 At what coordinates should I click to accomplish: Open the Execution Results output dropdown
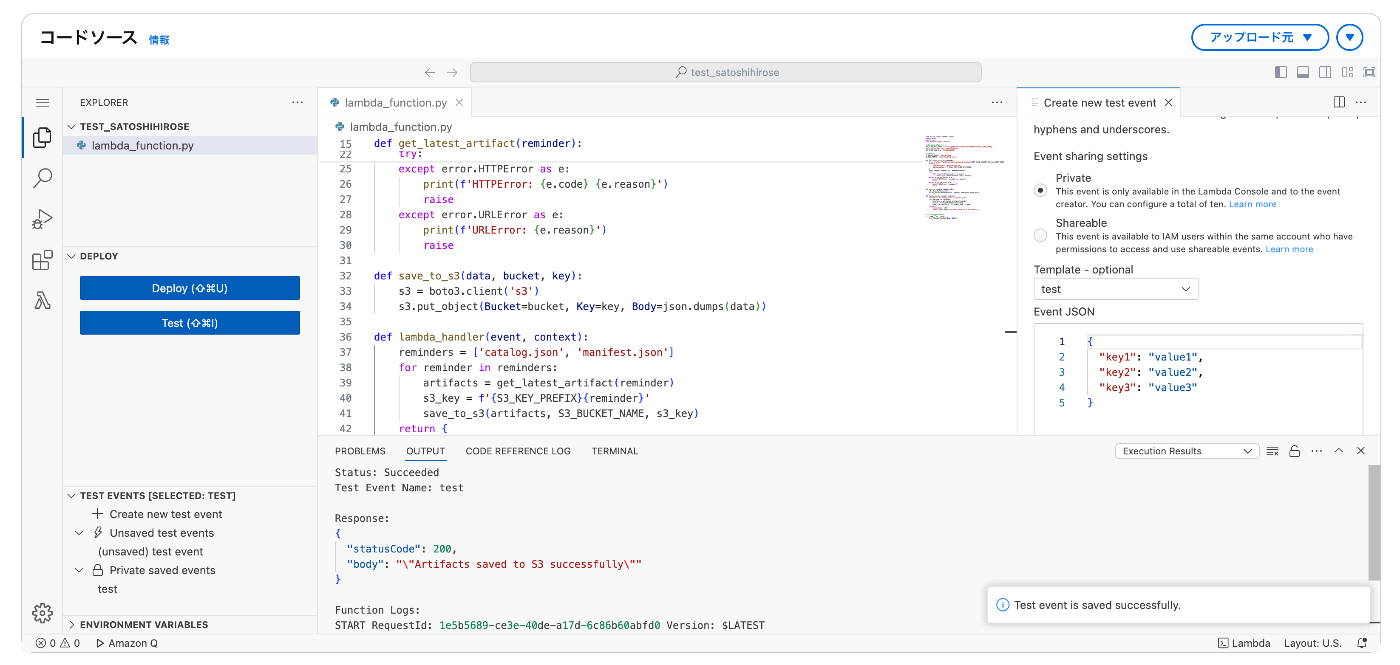[1186, 451]
